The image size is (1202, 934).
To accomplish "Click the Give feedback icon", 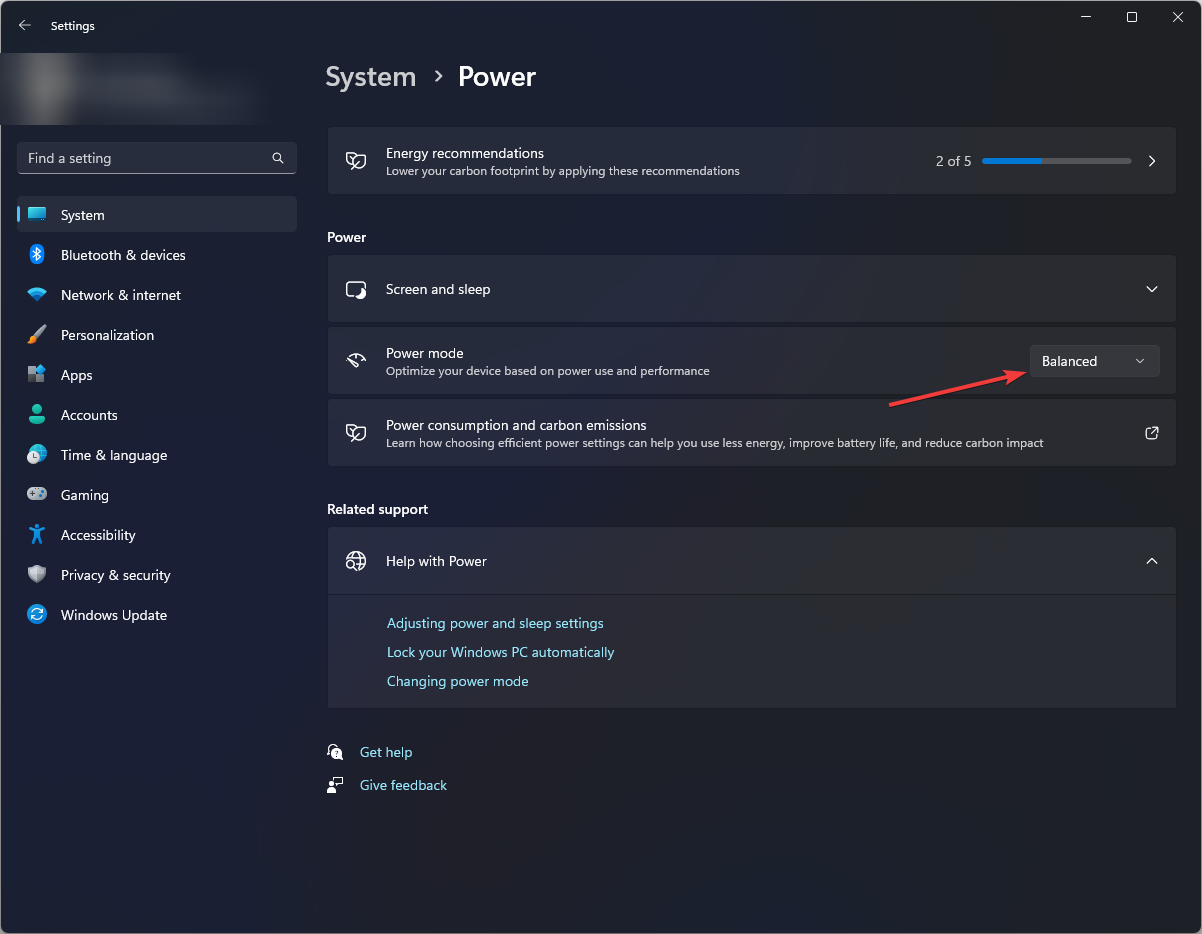I will click(335, 785).
